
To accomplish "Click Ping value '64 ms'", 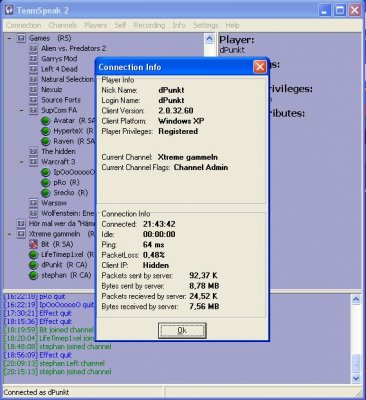I will coord(153,245).
